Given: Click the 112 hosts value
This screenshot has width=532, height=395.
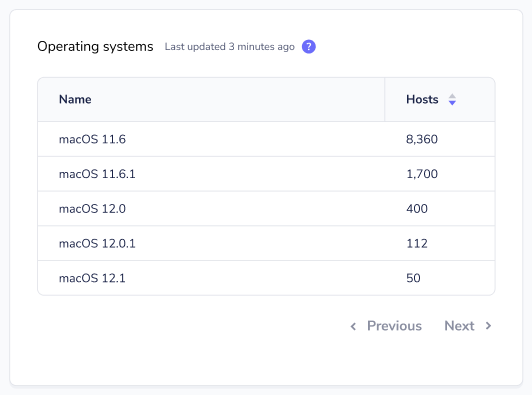Looking at the screenshot, I should [x=417, y=244].
